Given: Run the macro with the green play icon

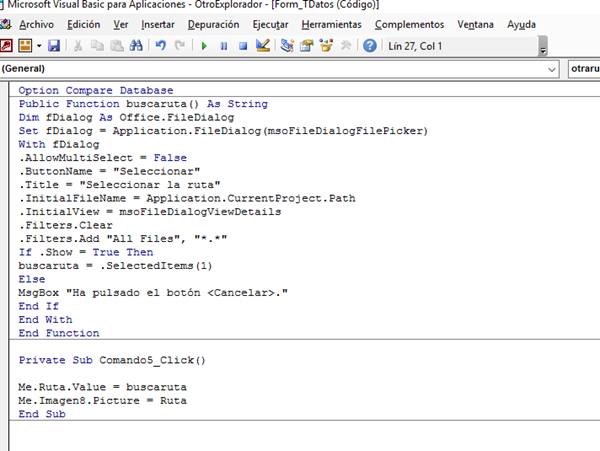Looking at the screenshot, I should (x=206, y=46).
